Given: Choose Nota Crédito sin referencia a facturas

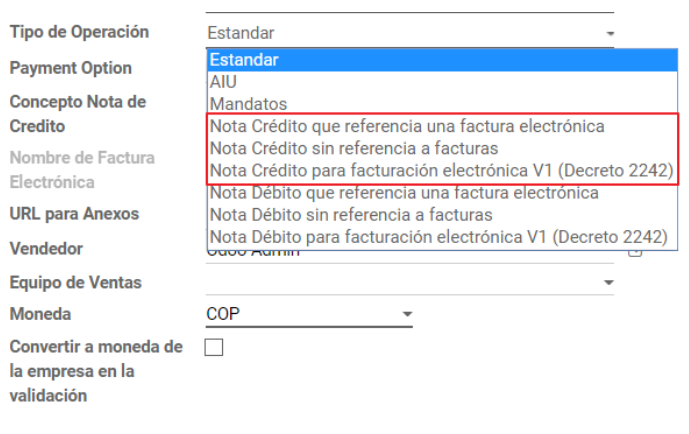Looking at the screenshot, I should (442, 148).
